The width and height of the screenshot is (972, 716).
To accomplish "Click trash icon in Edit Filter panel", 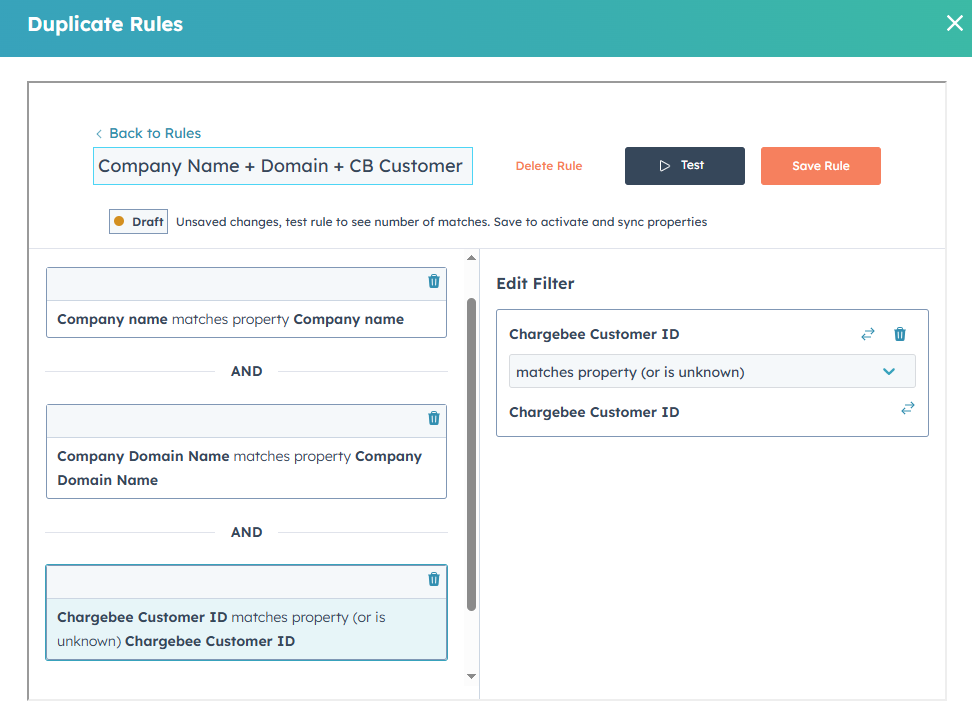I will click(899, 335).
